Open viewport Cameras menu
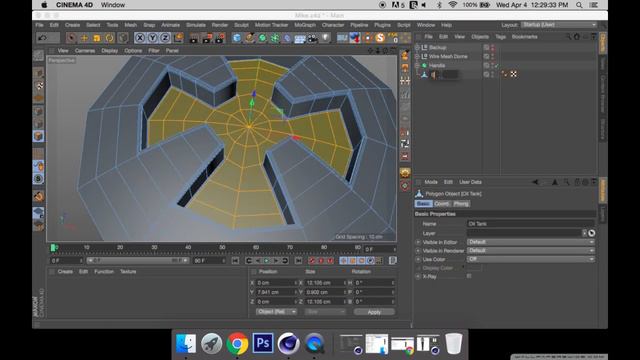Image resolution: width=640 pixels, height=360 pixels. click(85, 51)
